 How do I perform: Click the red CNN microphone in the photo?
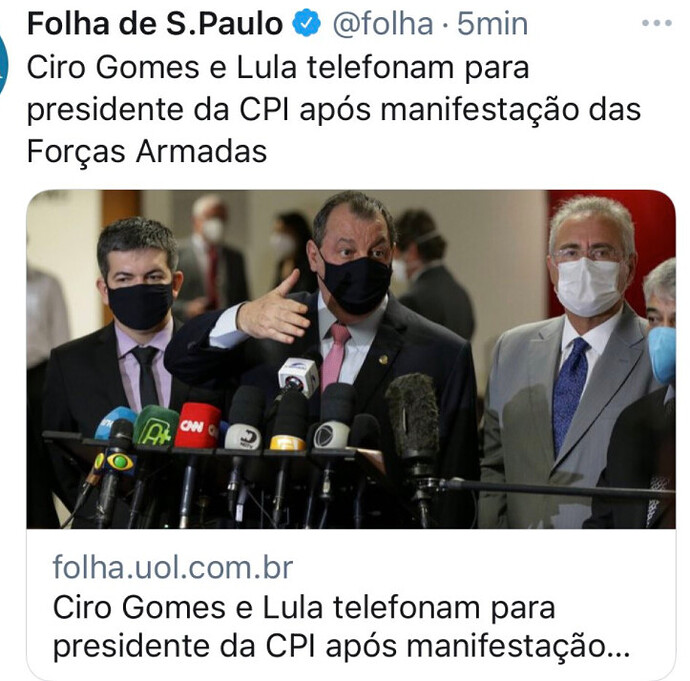[x=197, y=425]
